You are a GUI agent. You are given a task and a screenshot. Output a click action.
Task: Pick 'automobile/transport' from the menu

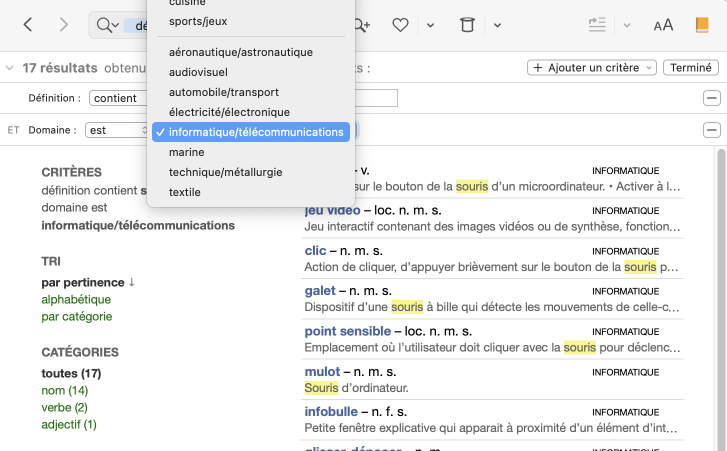pos(223,92)
